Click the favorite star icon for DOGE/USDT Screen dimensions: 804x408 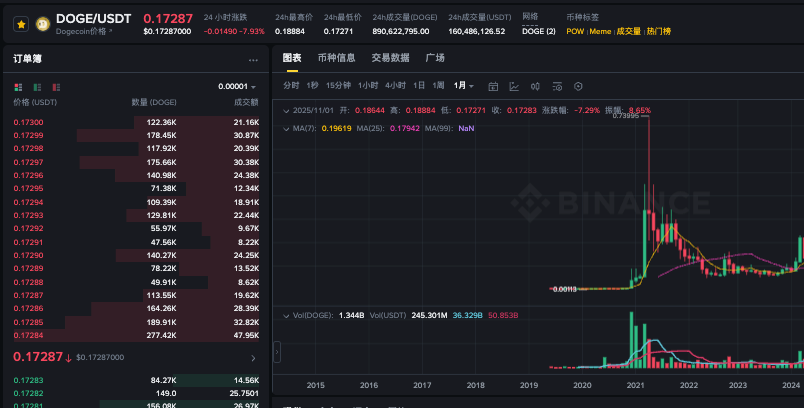[21, 23]
